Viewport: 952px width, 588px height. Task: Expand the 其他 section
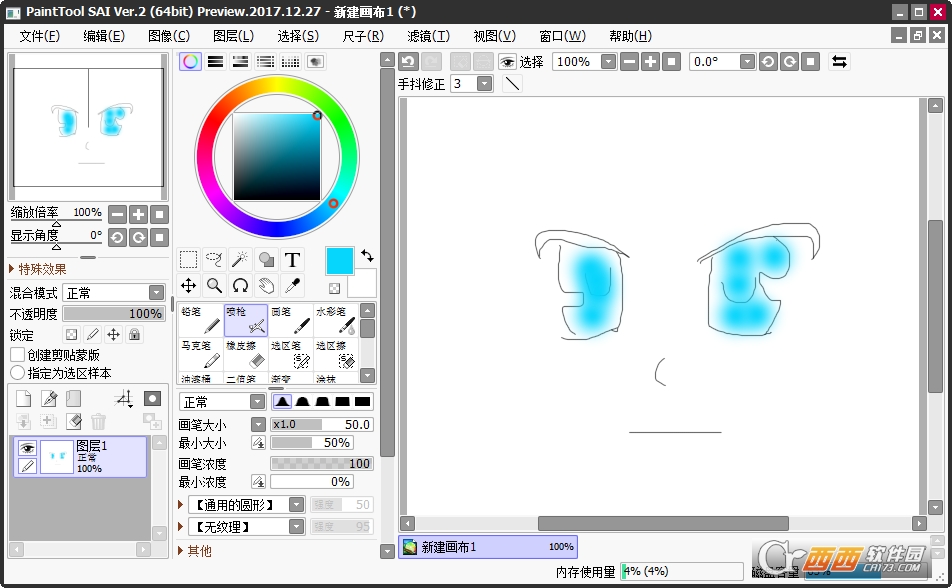(x=195, y=551)
